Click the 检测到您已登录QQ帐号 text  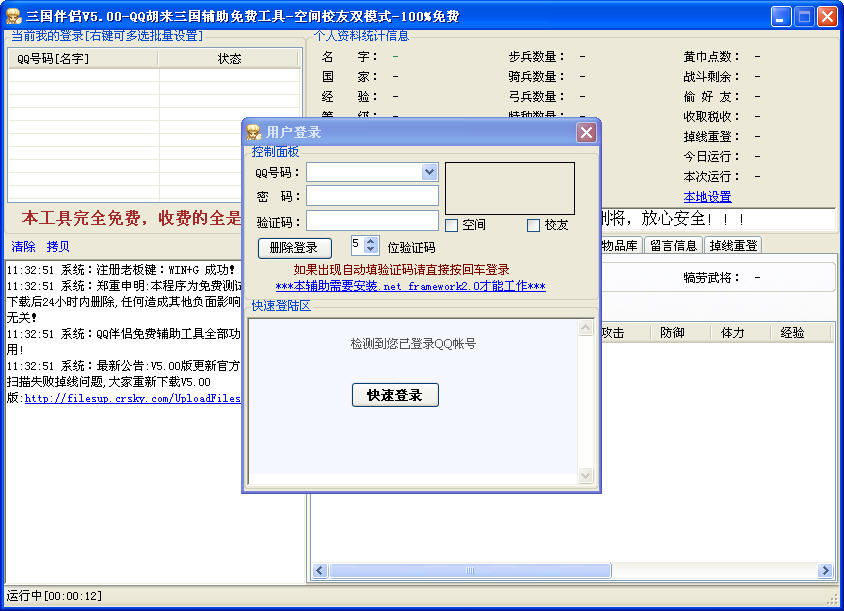(413, 343)
